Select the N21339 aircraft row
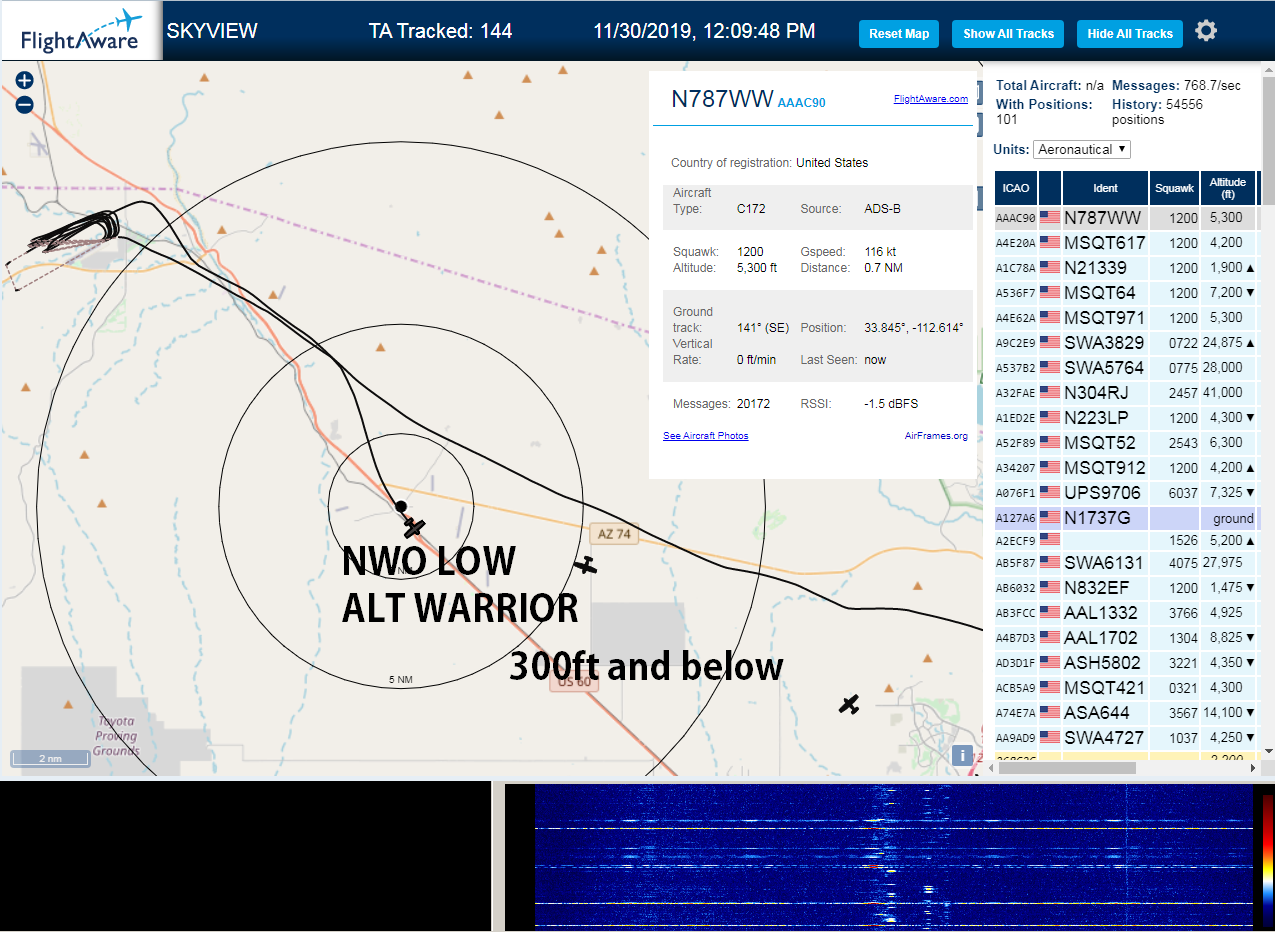This screenshot has height=933, width=1275. point(1126,267)
